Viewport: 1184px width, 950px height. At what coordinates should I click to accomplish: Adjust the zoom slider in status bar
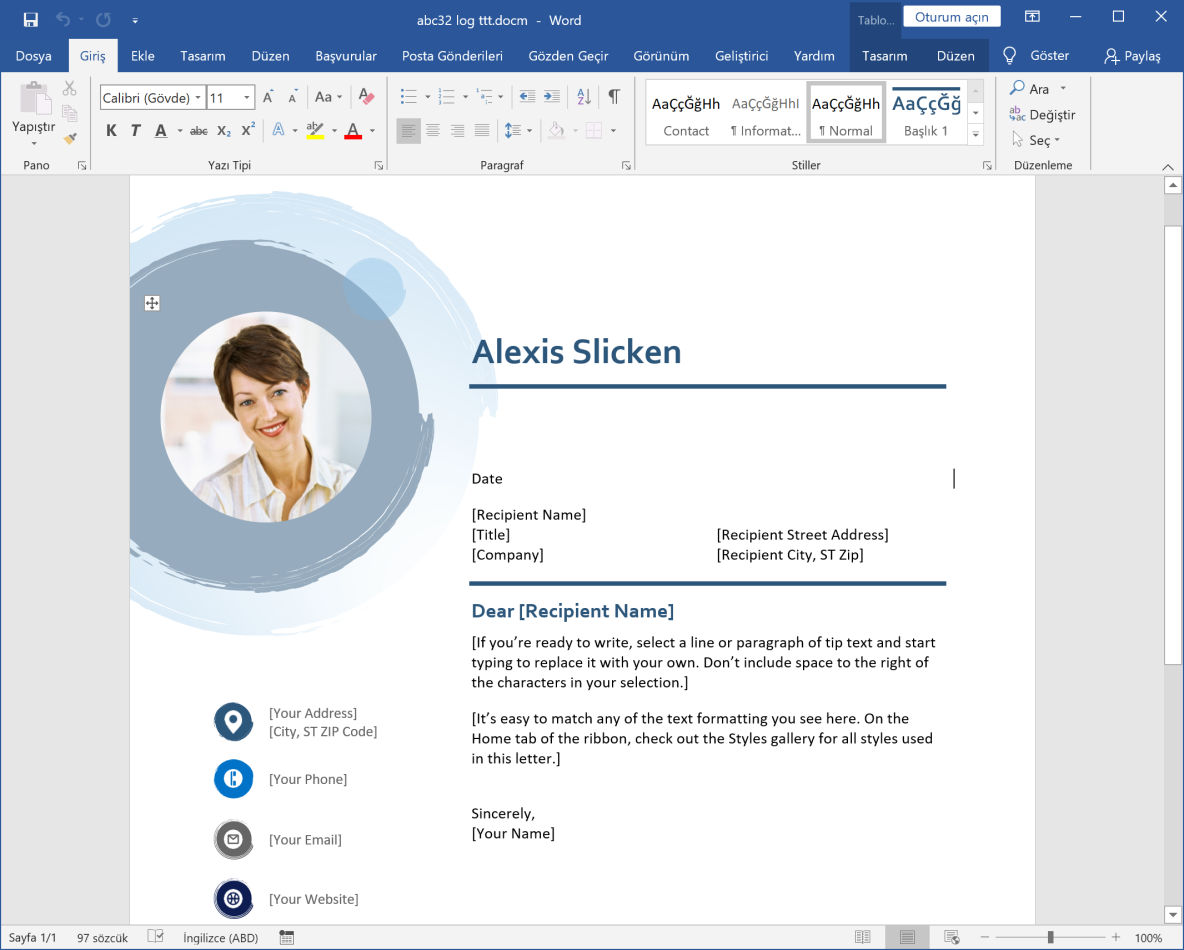[x=1048, y=937]
